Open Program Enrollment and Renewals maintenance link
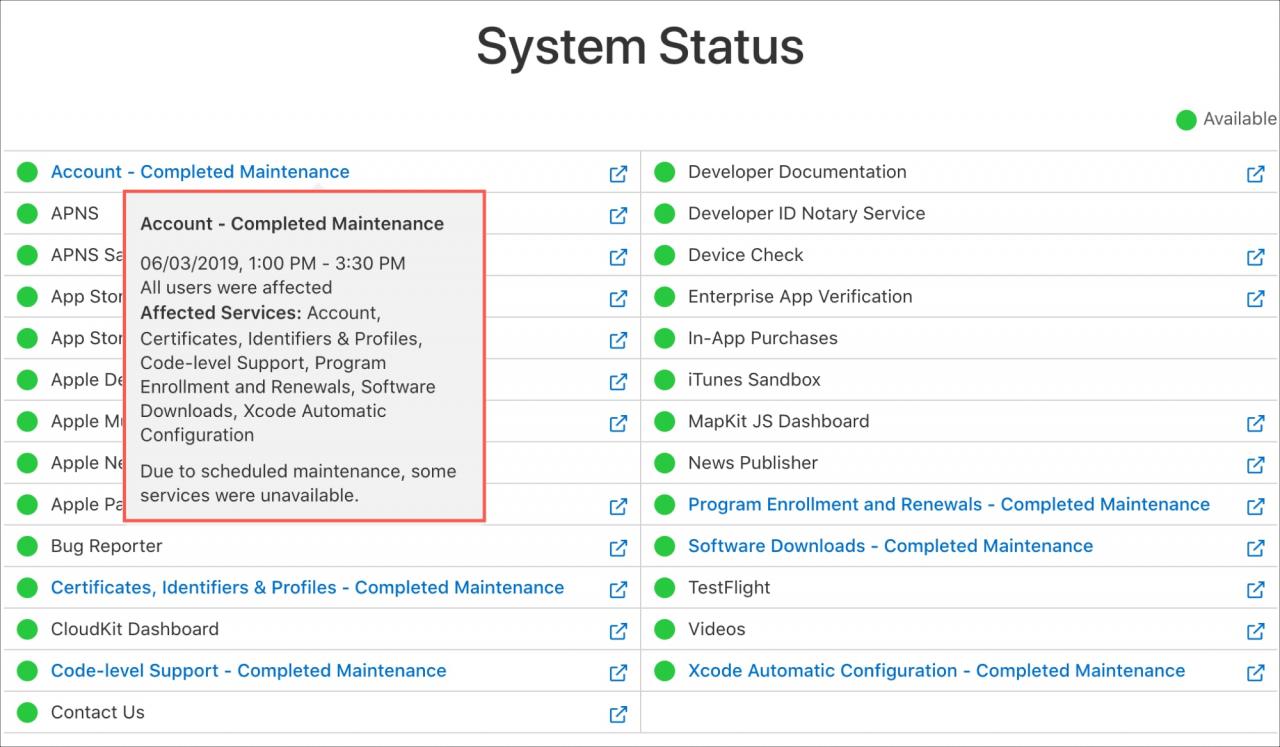1280x747 pixels. pyautogui.click(x=949, y=505)
